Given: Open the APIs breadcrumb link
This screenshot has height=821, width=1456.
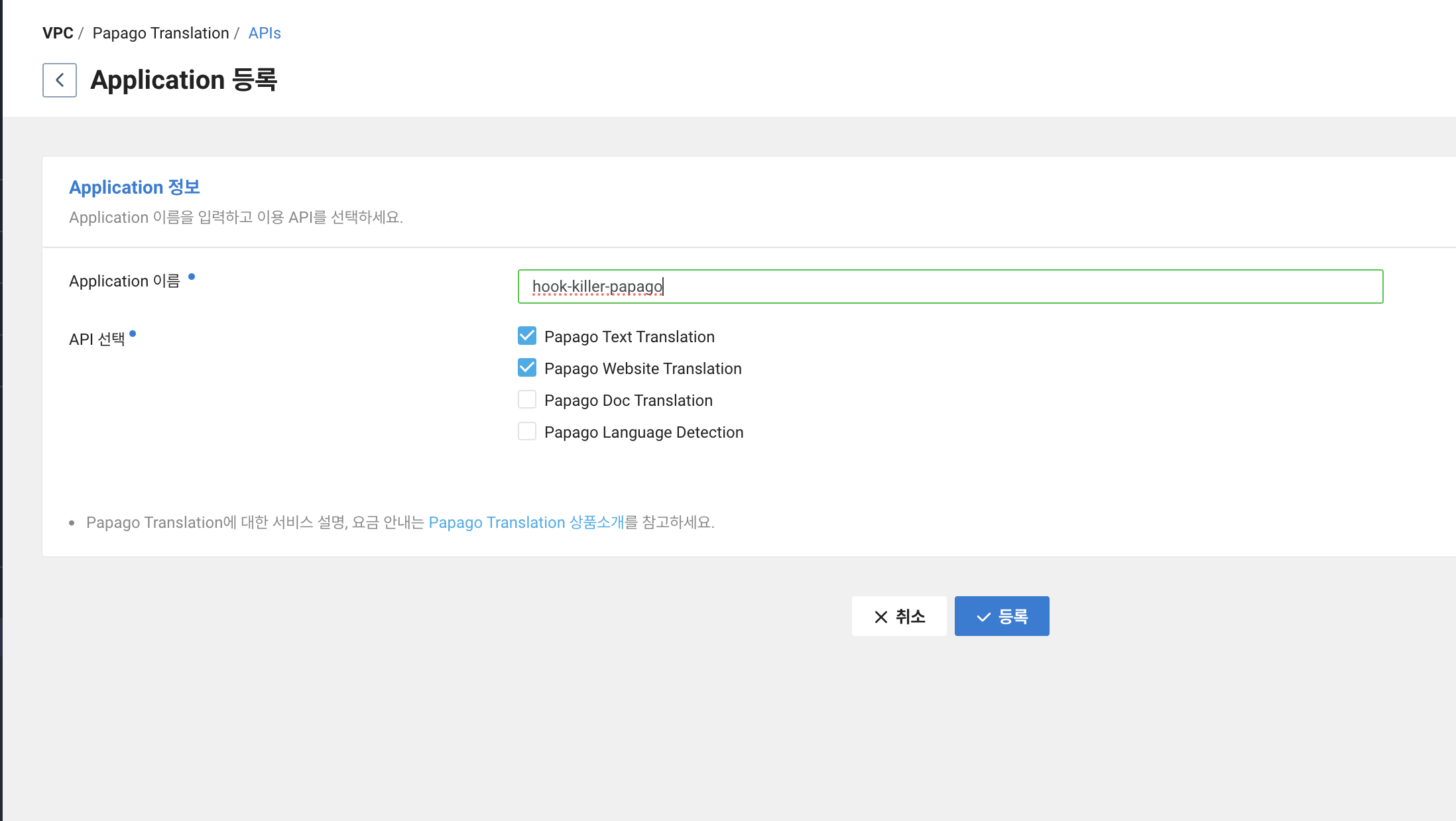Looking at the screenshot, I should click(265, 33).
